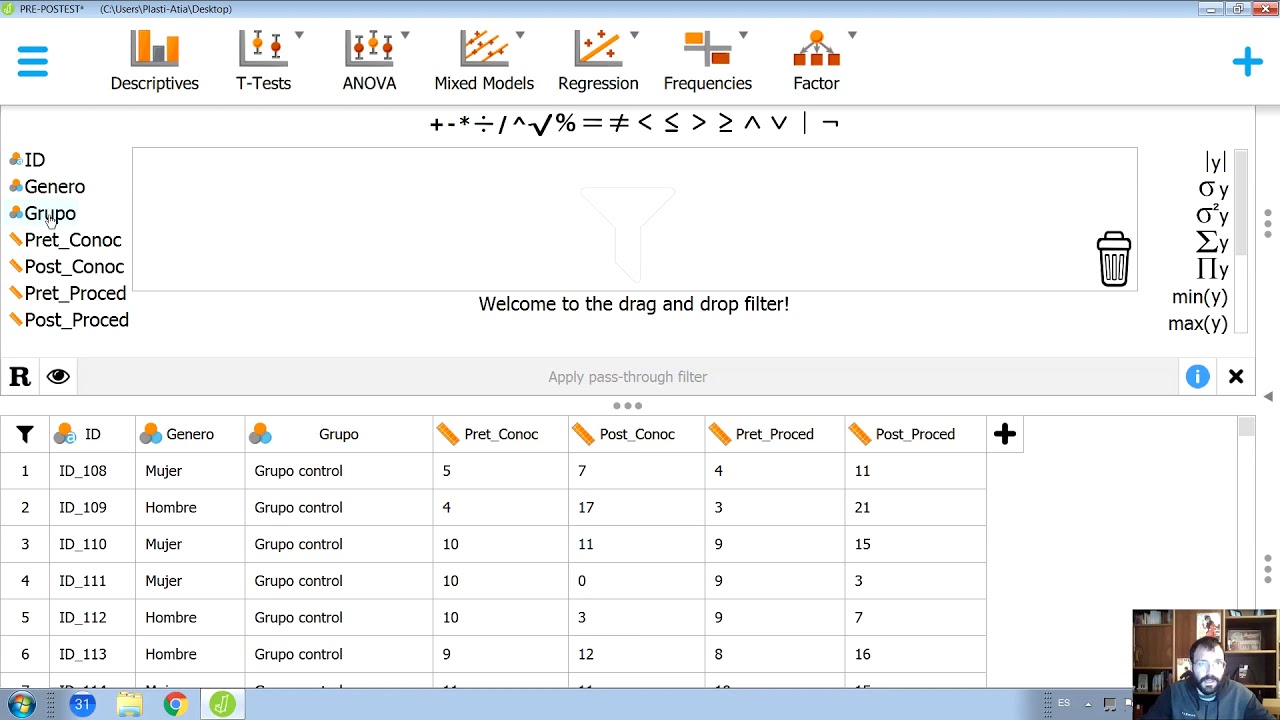Click the trash can icon in filter

[1113, 259]
